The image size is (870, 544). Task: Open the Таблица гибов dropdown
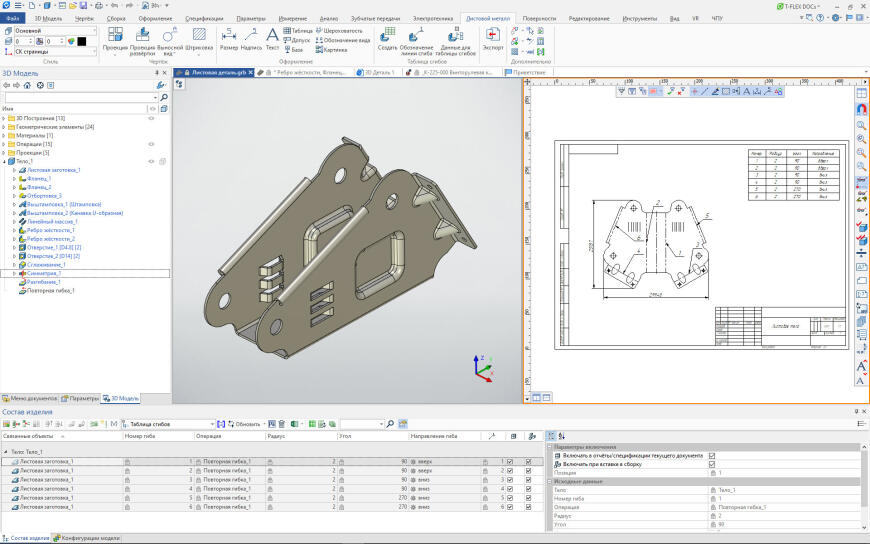pyautogui.click(x=212, y=424)
